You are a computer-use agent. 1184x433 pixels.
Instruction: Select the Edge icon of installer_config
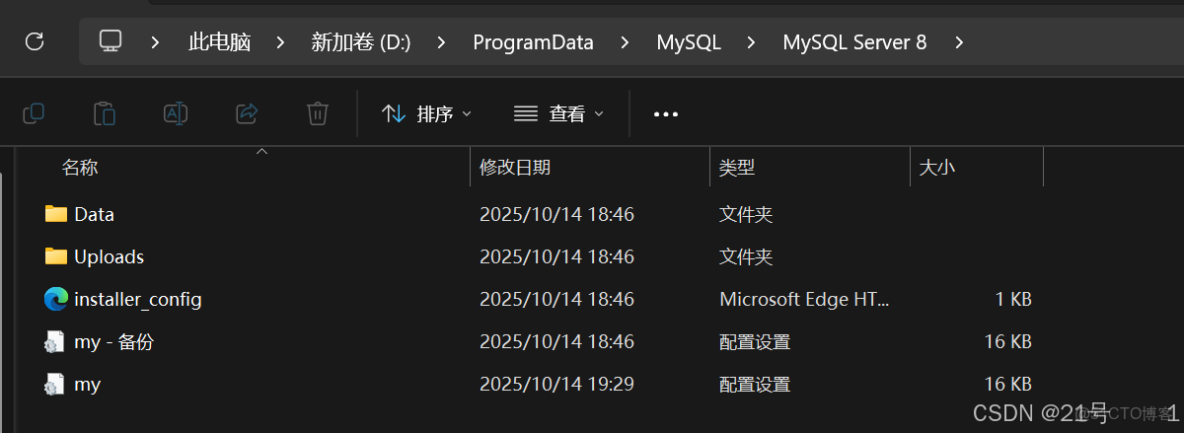pos(56,300)
